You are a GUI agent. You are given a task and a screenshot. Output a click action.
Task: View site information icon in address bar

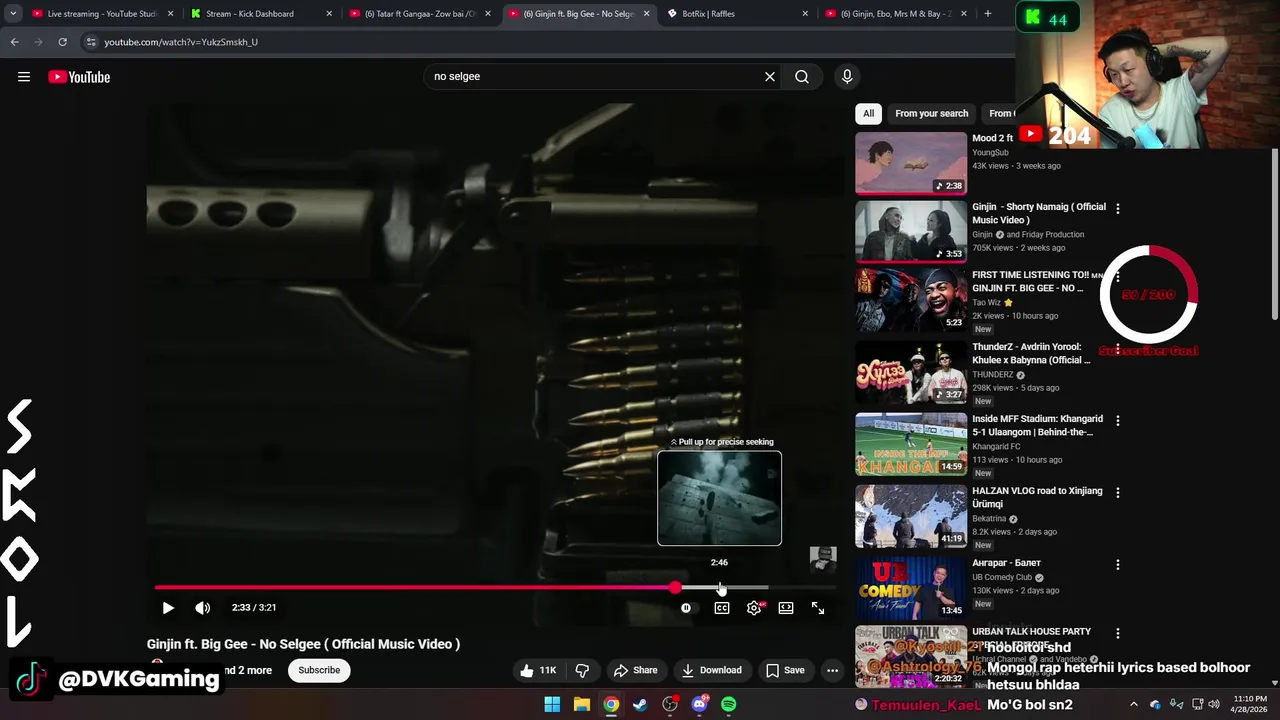click(x=91, y=42)
